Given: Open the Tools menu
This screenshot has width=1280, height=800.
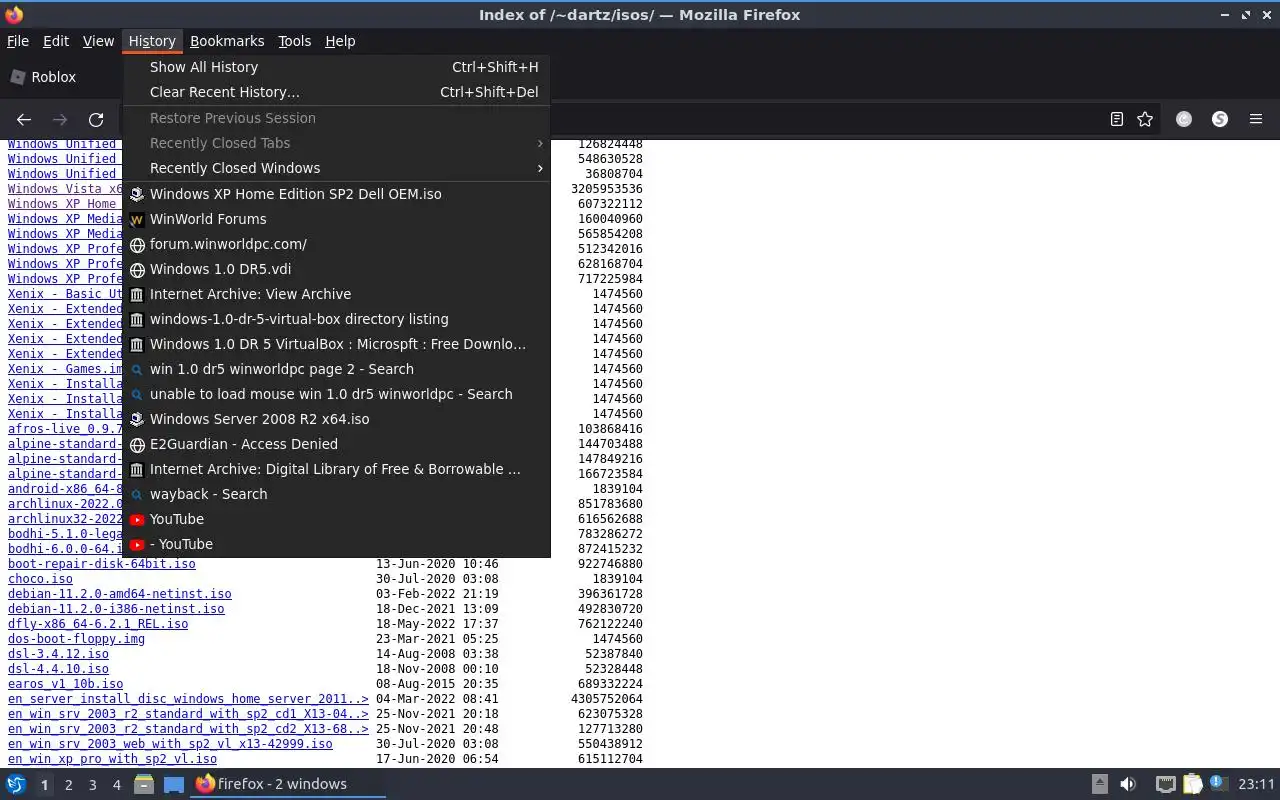Looking at the screenshot, I should click(294, 41).
